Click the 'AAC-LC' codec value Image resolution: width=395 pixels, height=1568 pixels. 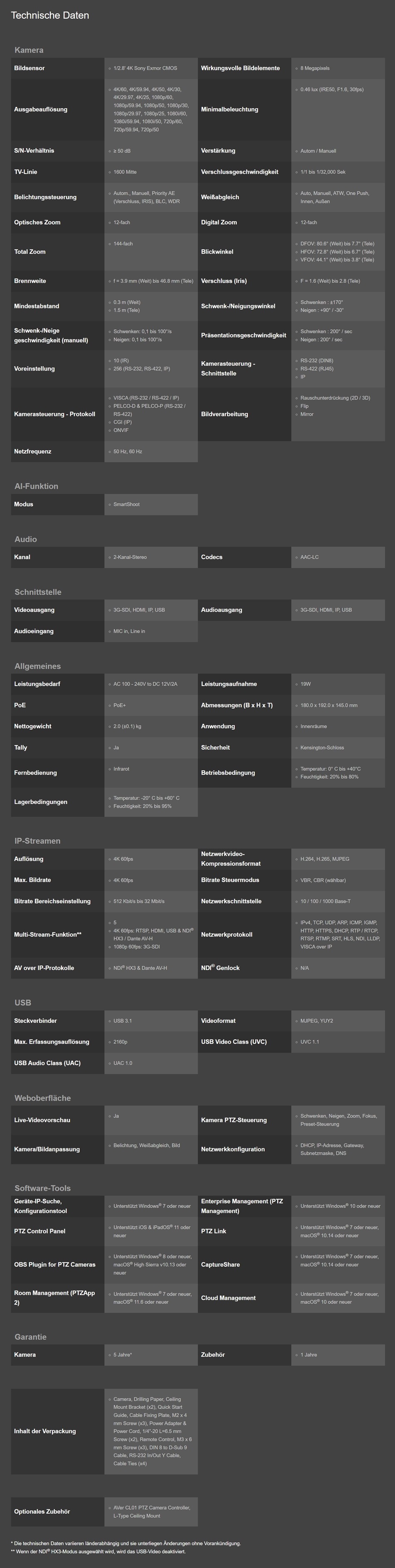tap(309, 557)
